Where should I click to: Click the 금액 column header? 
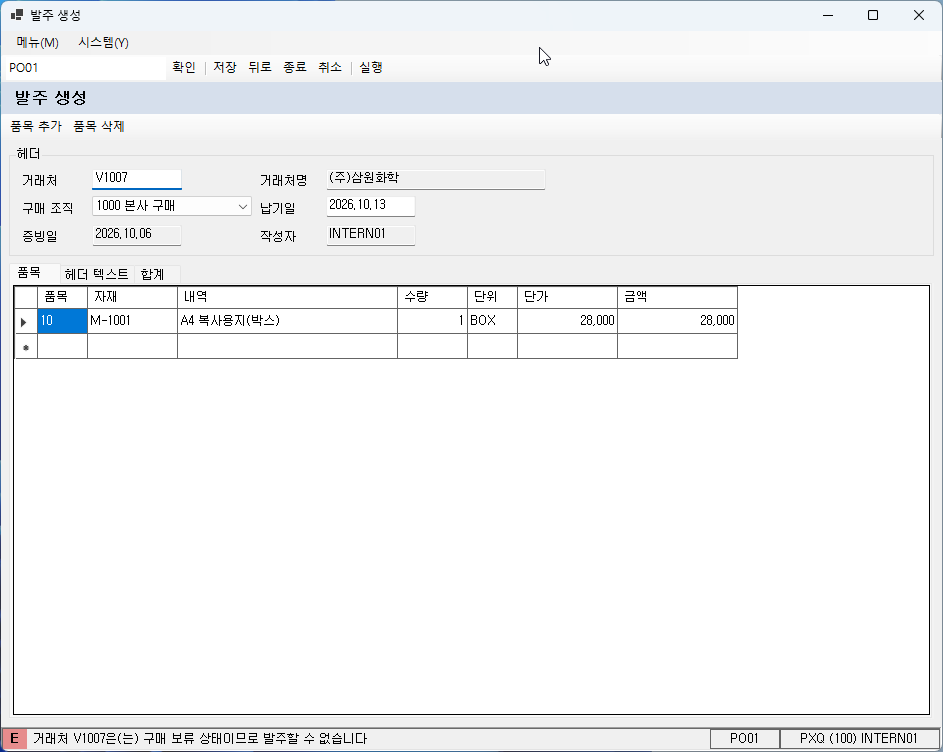click(x=677, y=297)
